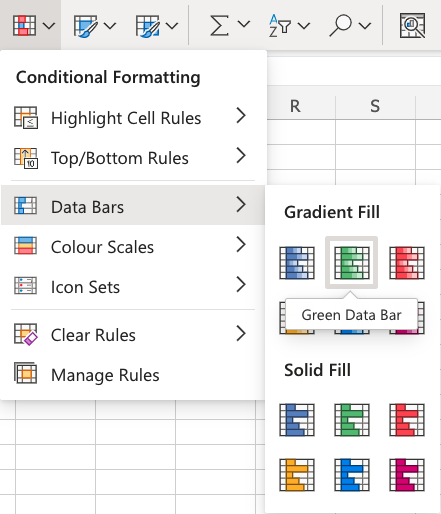Select the gradient blue data bar
This screenshot has width=441, height=514.
point(297,263)
